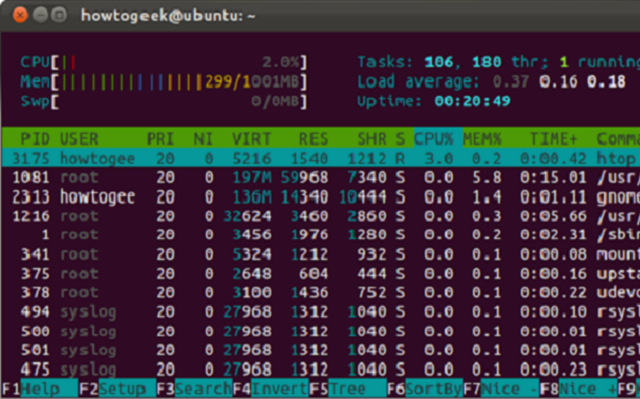The width and height of the screenshot is (640, 399).
Task: Switch to F5 Tree view
Action: tap(348, 390)
